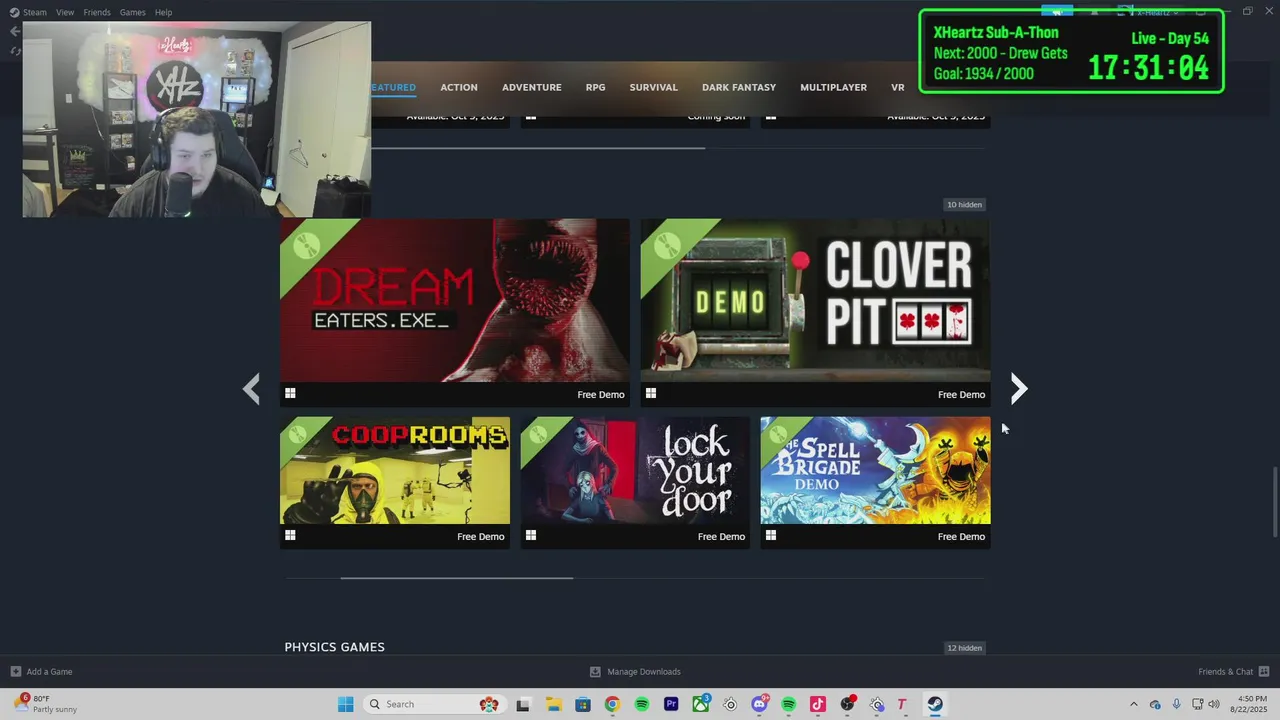This screenshot has width=1280, height=720.
Task: Open Xbox app from taskbar
Action: 701,704
